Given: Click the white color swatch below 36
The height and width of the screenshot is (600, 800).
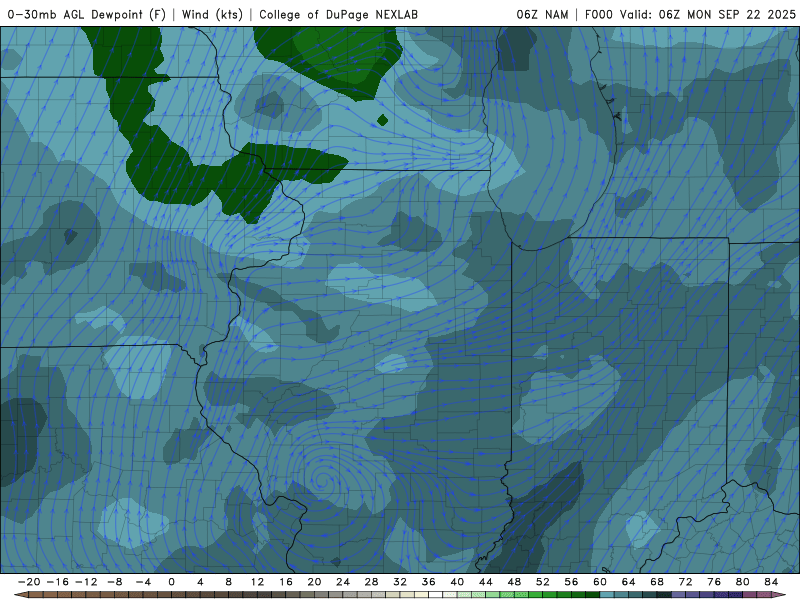Looking at the screenshot, I should [x=436, y=595].
